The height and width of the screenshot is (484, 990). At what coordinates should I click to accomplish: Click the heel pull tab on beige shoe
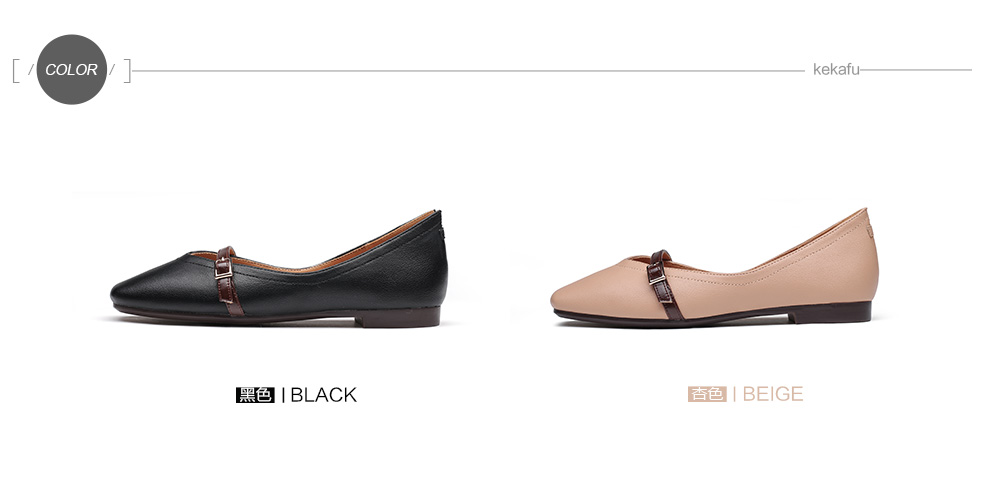tap(870, 231)
